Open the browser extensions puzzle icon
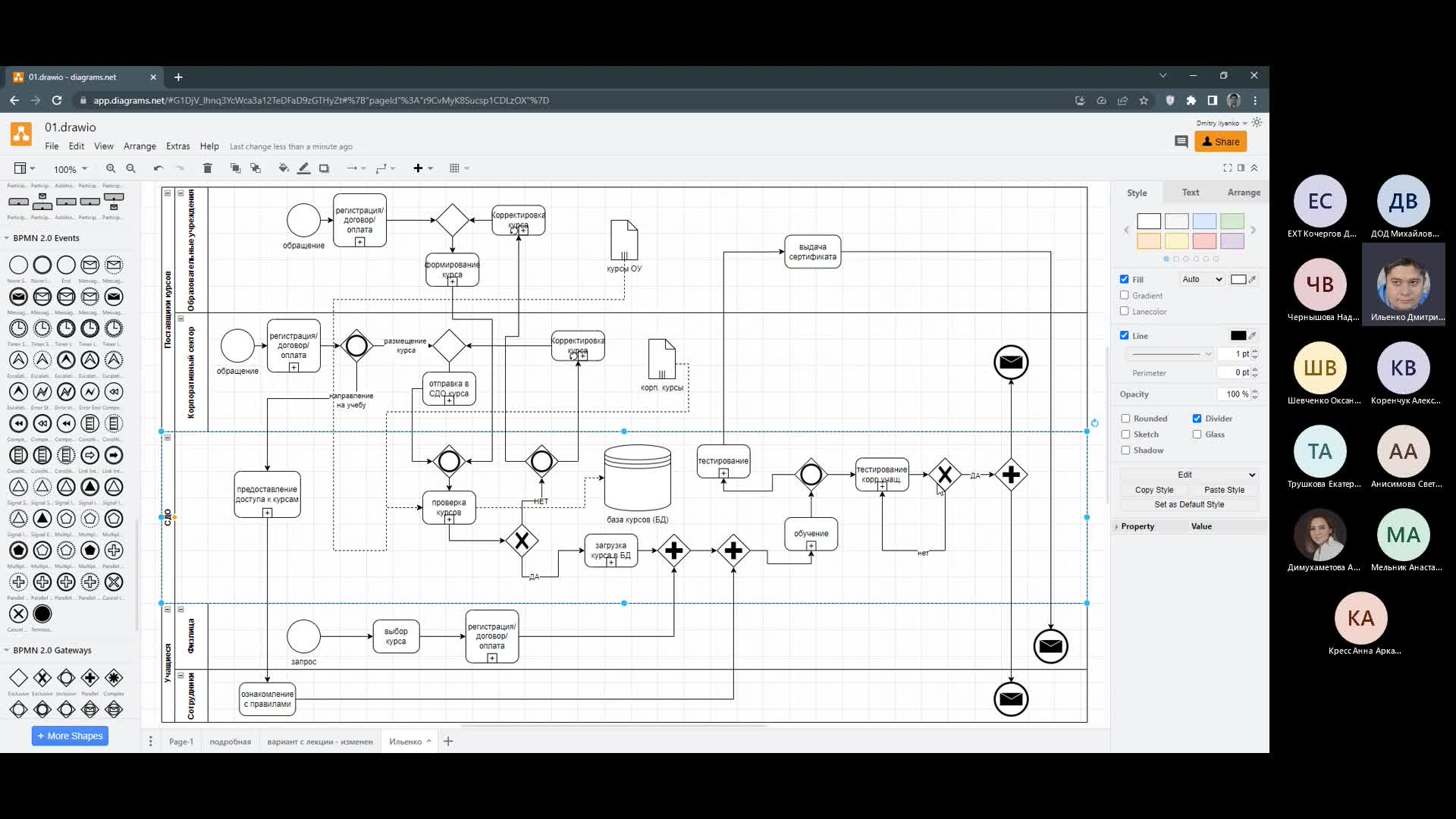Image resolution: width=1456 pixels, height=819 pixels. coord(1191,100)
